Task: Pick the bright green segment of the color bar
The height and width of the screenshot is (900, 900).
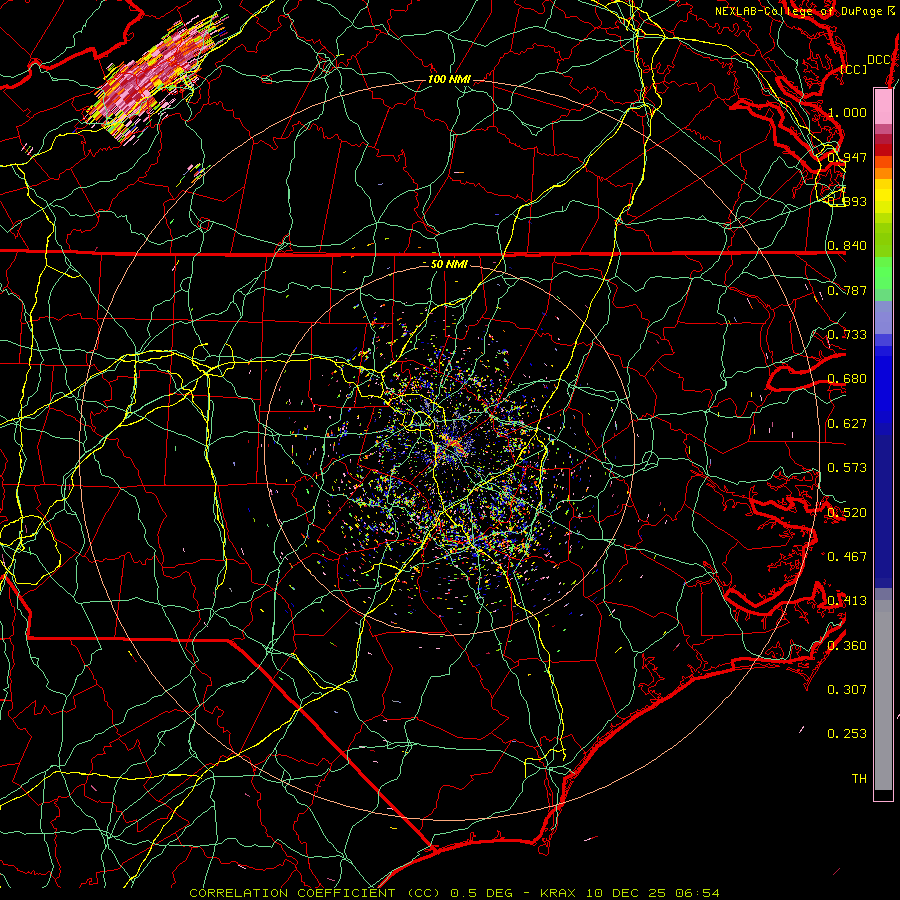Action: pos(883,273)
